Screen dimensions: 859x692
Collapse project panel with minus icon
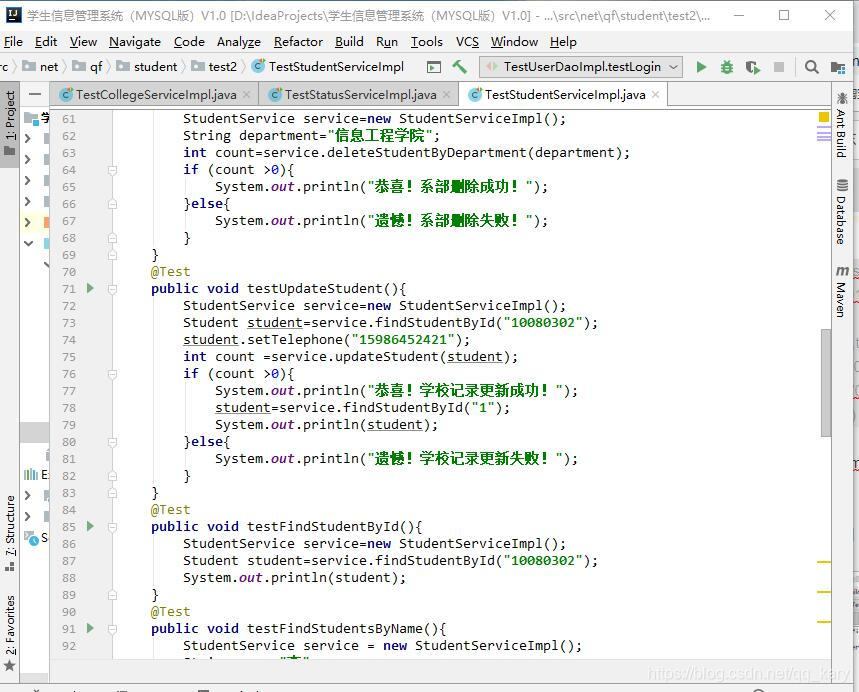(x=35, y=94)
